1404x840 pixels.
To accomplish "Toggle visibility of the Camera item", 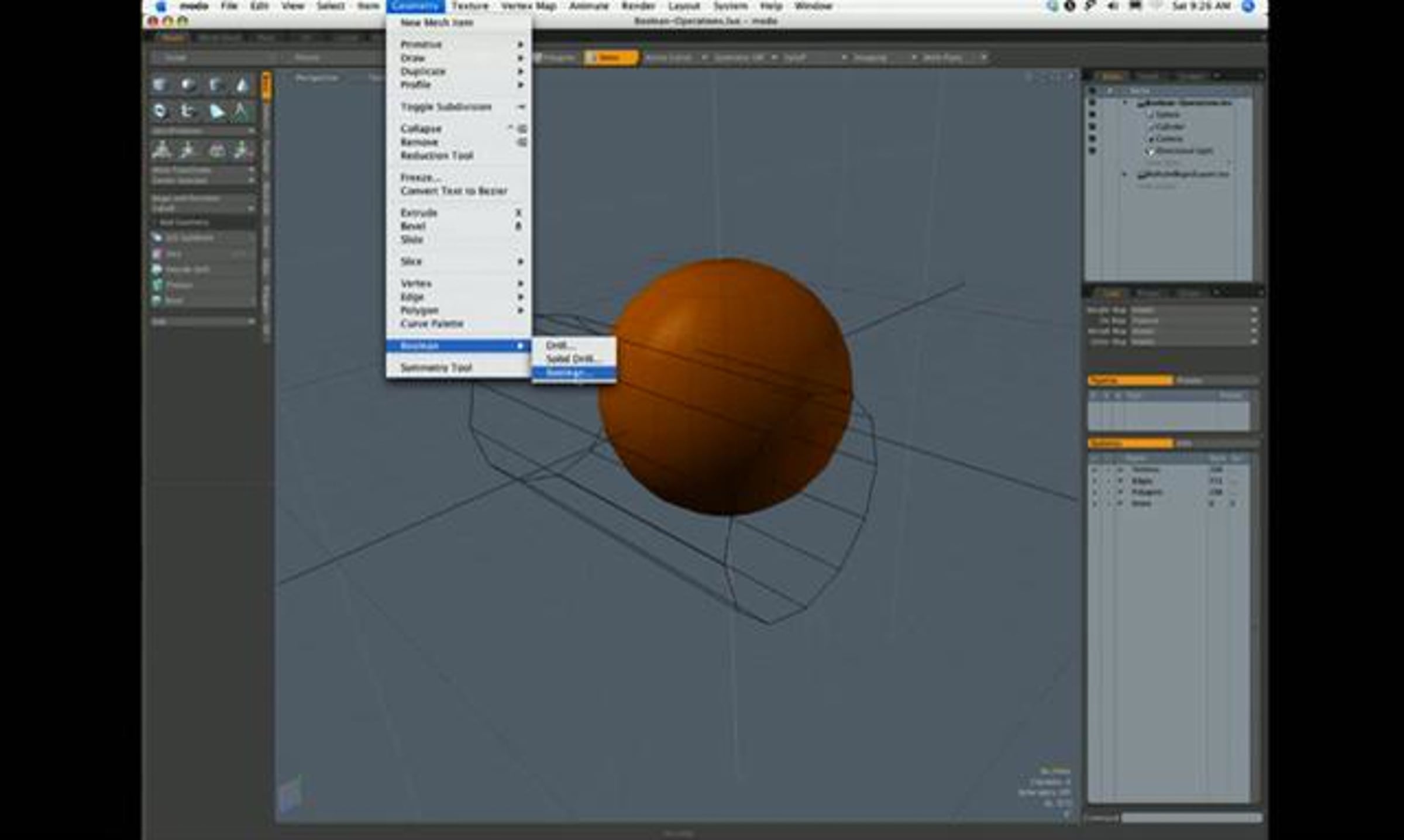I will (1092, 139).
